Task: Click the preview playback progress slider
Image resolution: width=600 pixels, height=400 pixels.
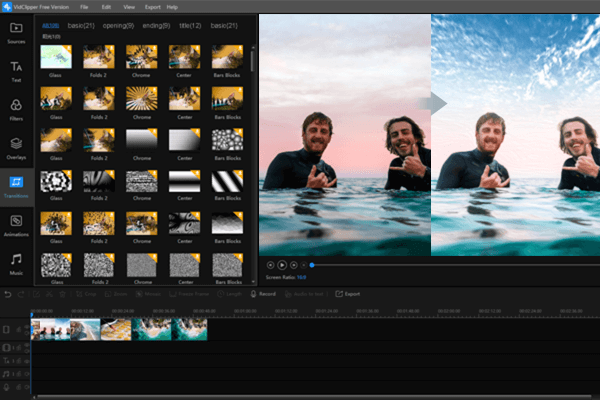Action: tap(450, 265)
